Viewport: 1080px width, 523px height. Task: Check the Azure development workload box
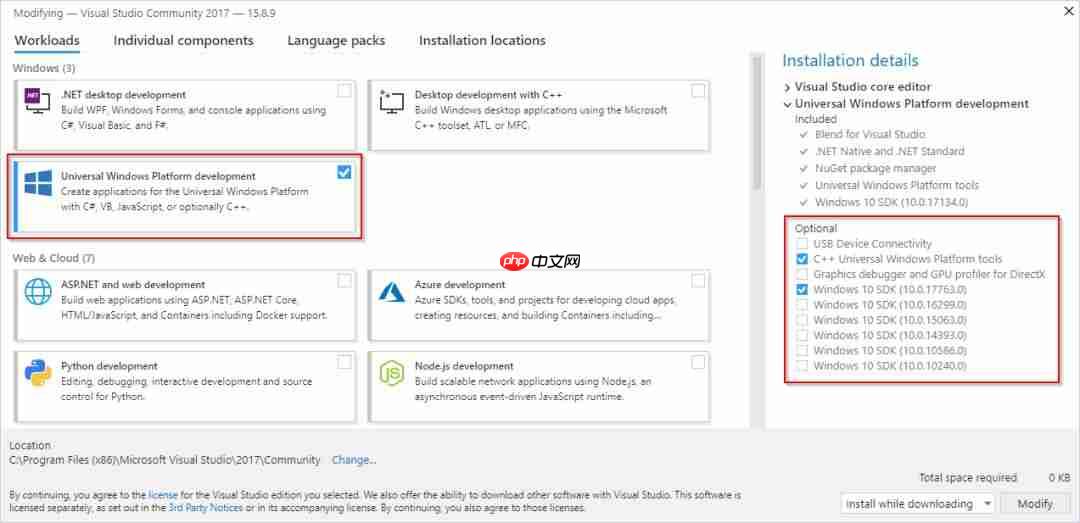click(698, 280)
